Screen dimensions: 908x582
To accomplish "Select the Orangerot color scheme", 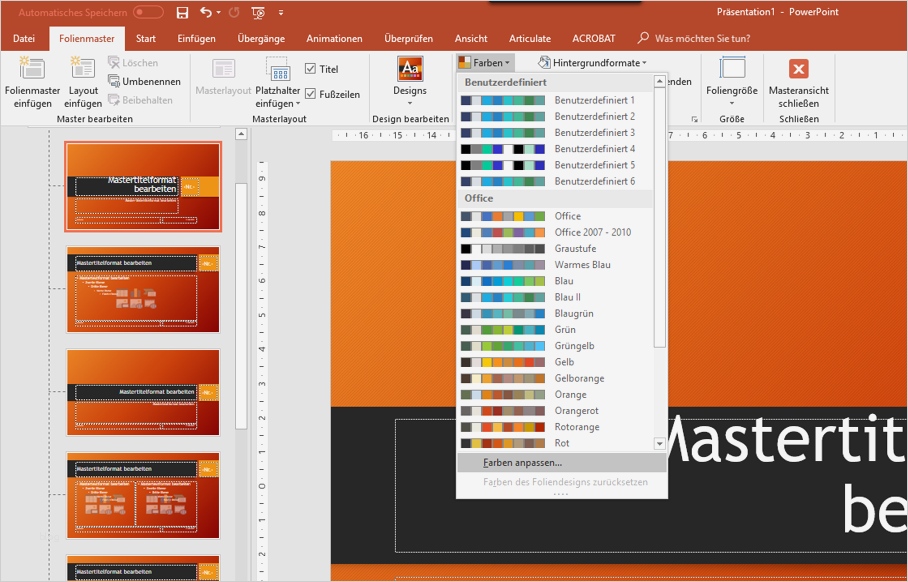I will [576, 411].
